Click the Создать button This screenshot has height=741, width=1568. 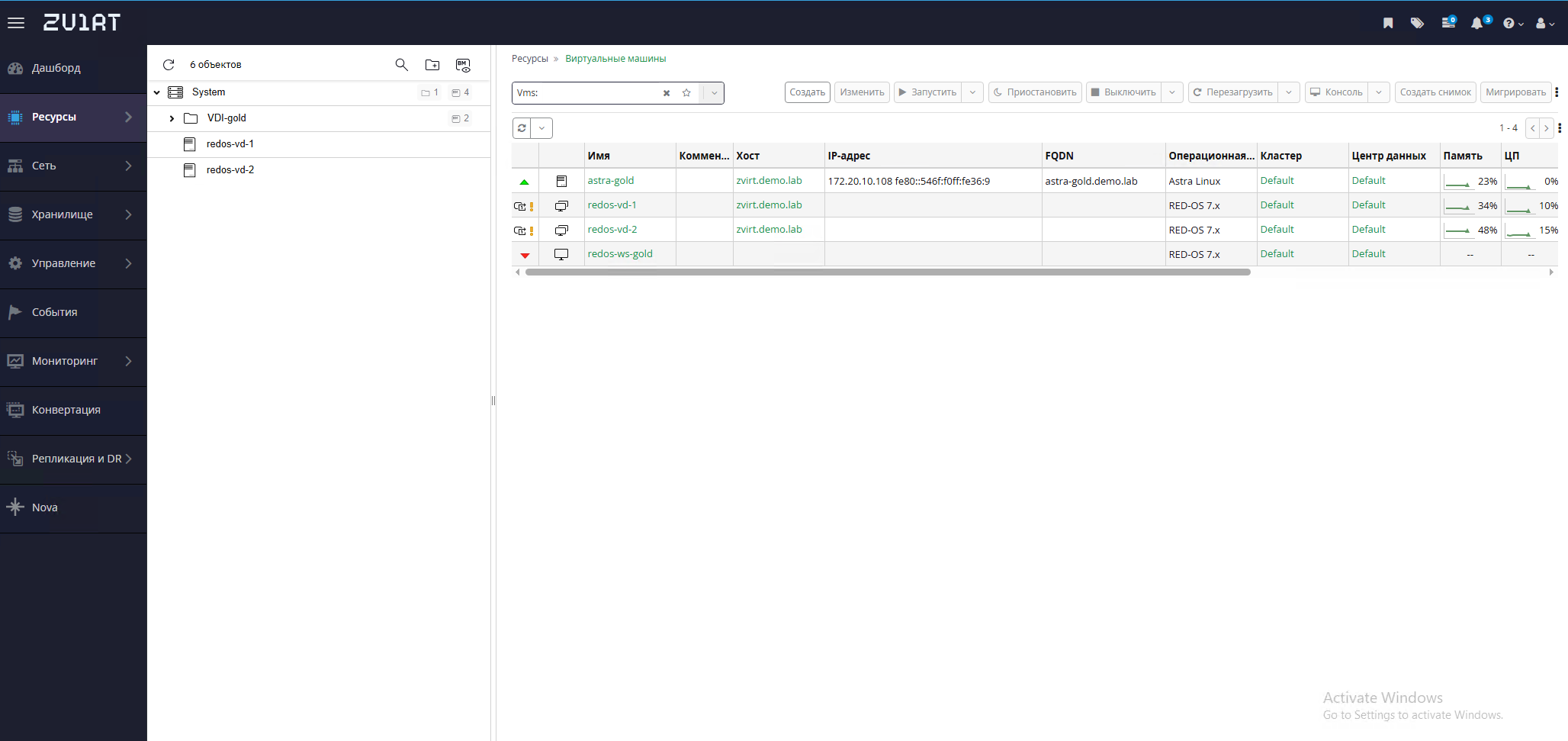[x=807, y=92]
